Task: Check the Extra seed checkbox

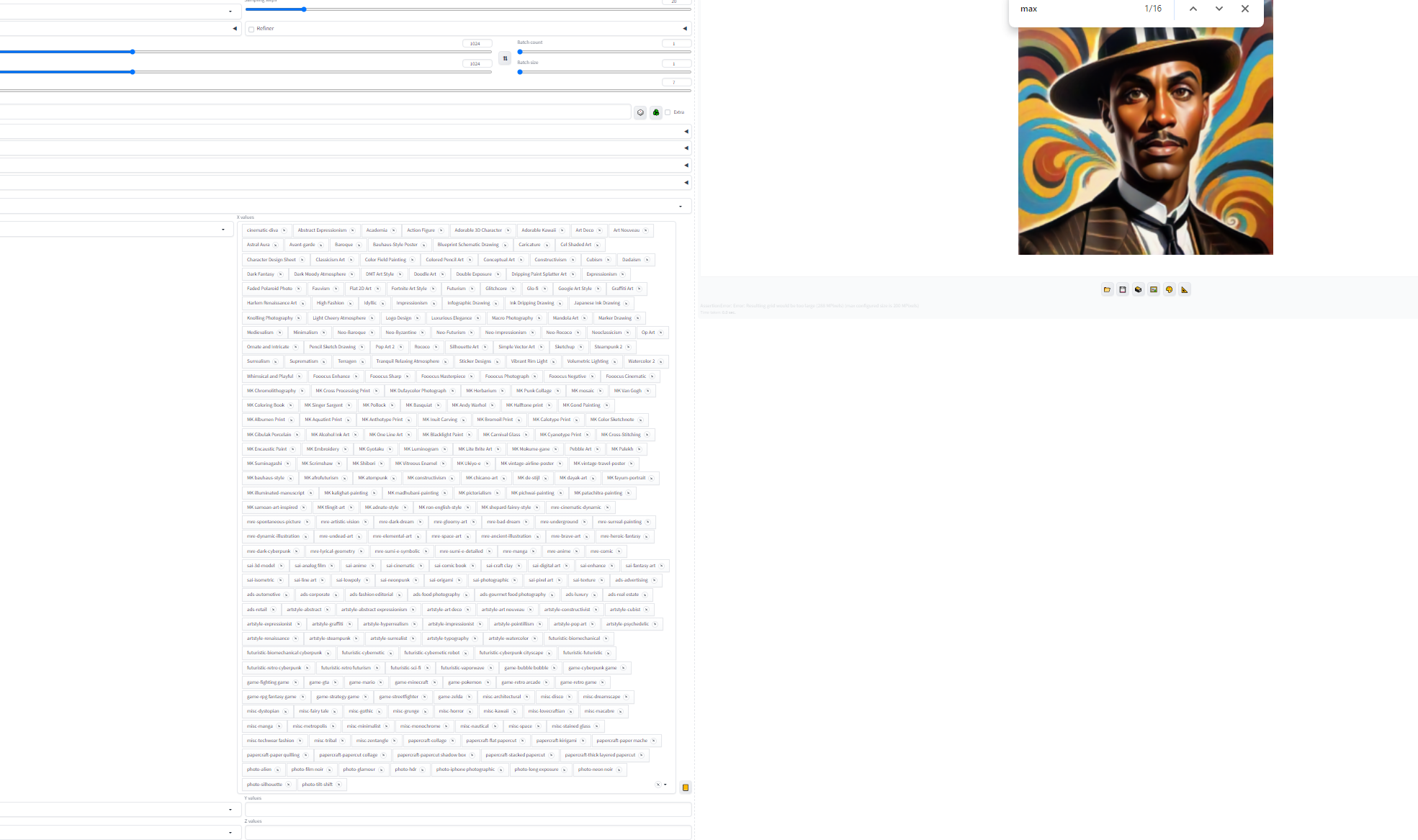Action: pyautogui.click(x=668, y=112)
